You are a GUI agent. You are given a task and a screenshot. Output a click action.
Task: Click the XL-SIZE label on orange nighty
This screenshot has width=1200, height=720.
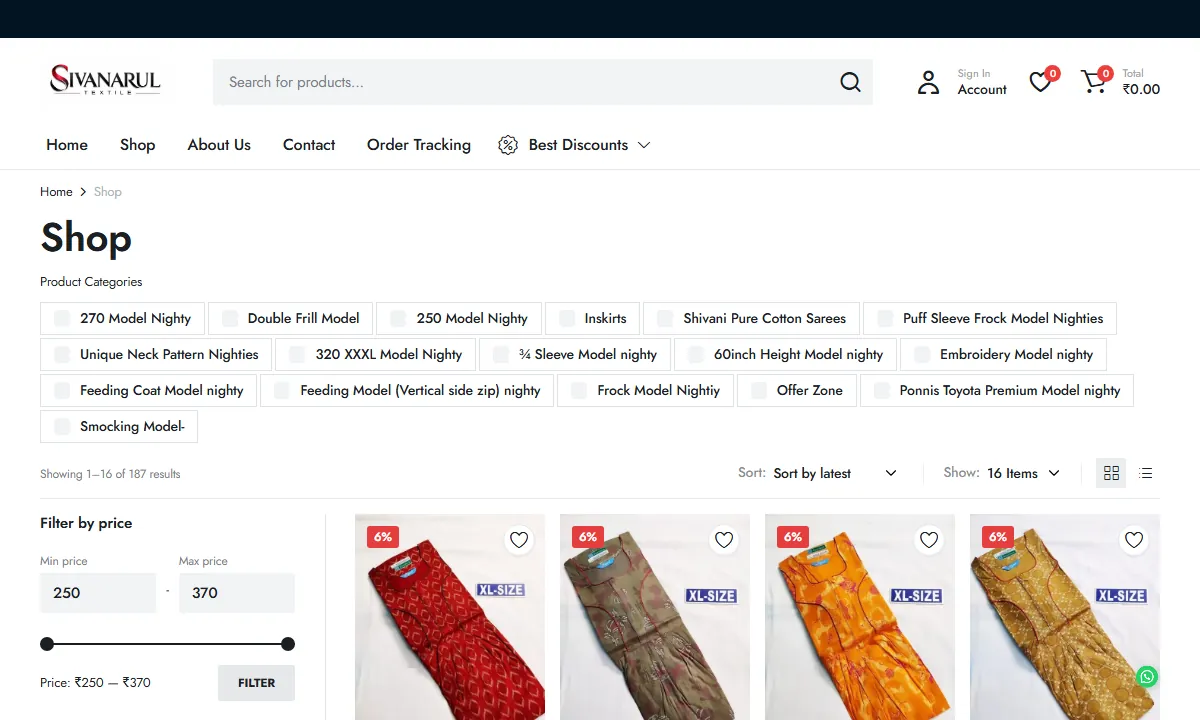click(916, 596)
